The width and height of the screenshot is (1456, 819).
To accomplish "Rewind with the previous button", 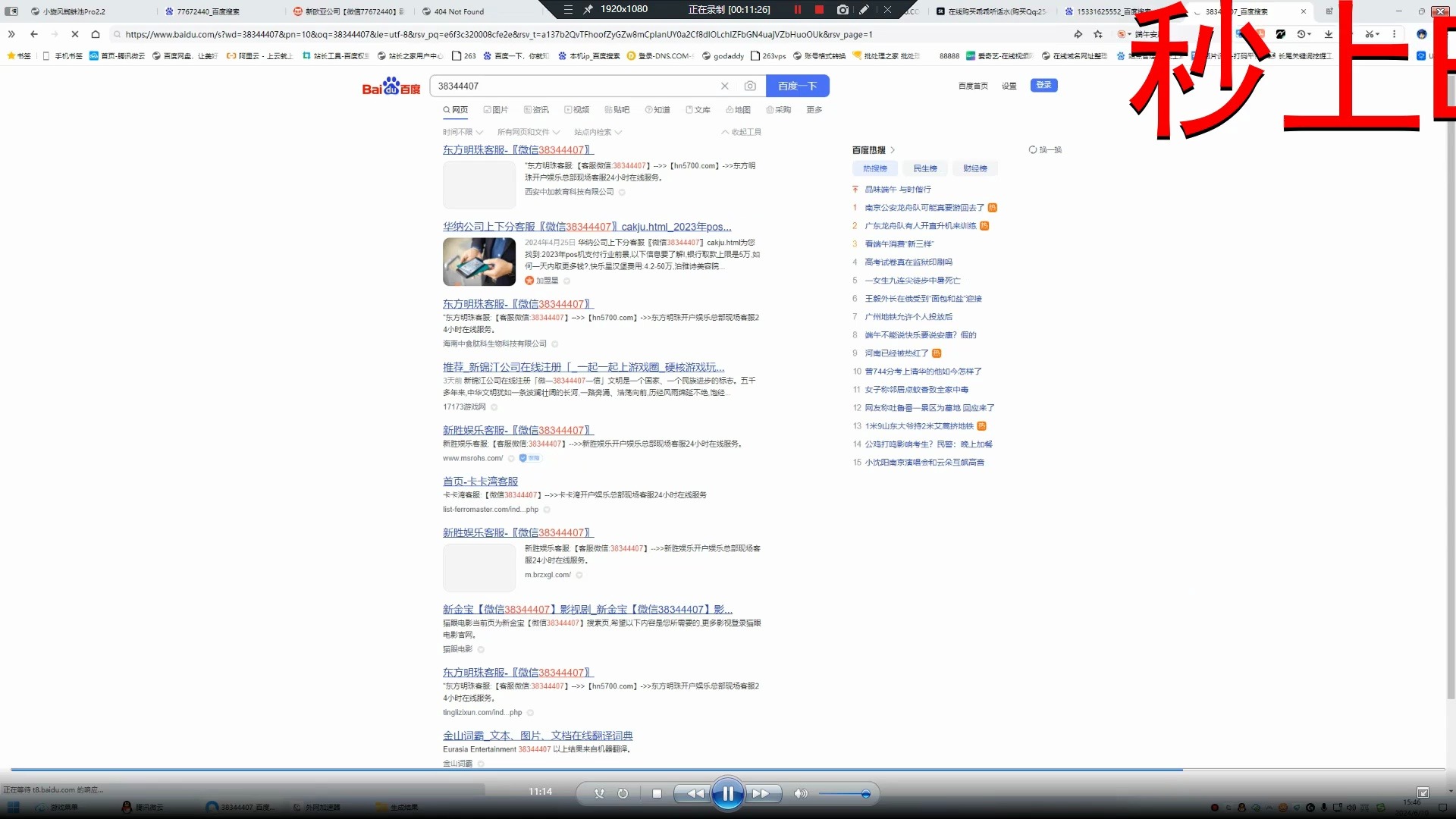I will (694, 794).
